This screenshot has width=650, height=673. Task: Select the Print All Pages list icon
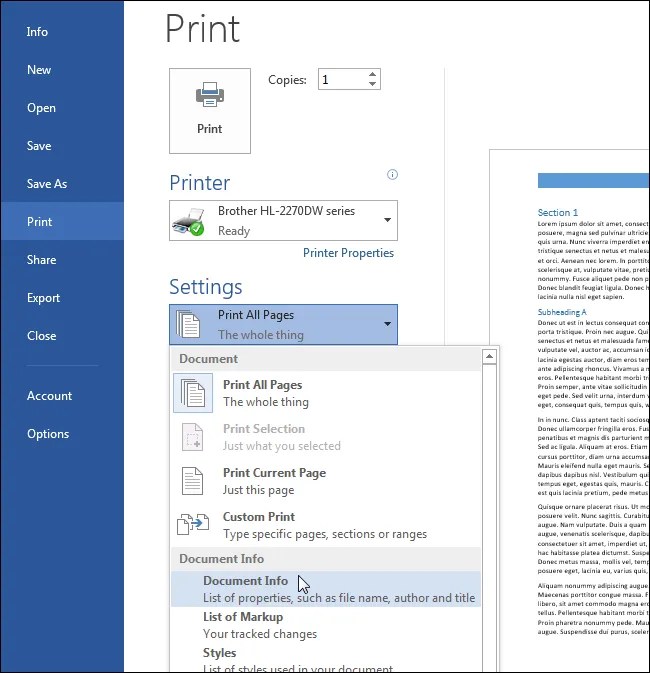point(193,393)
